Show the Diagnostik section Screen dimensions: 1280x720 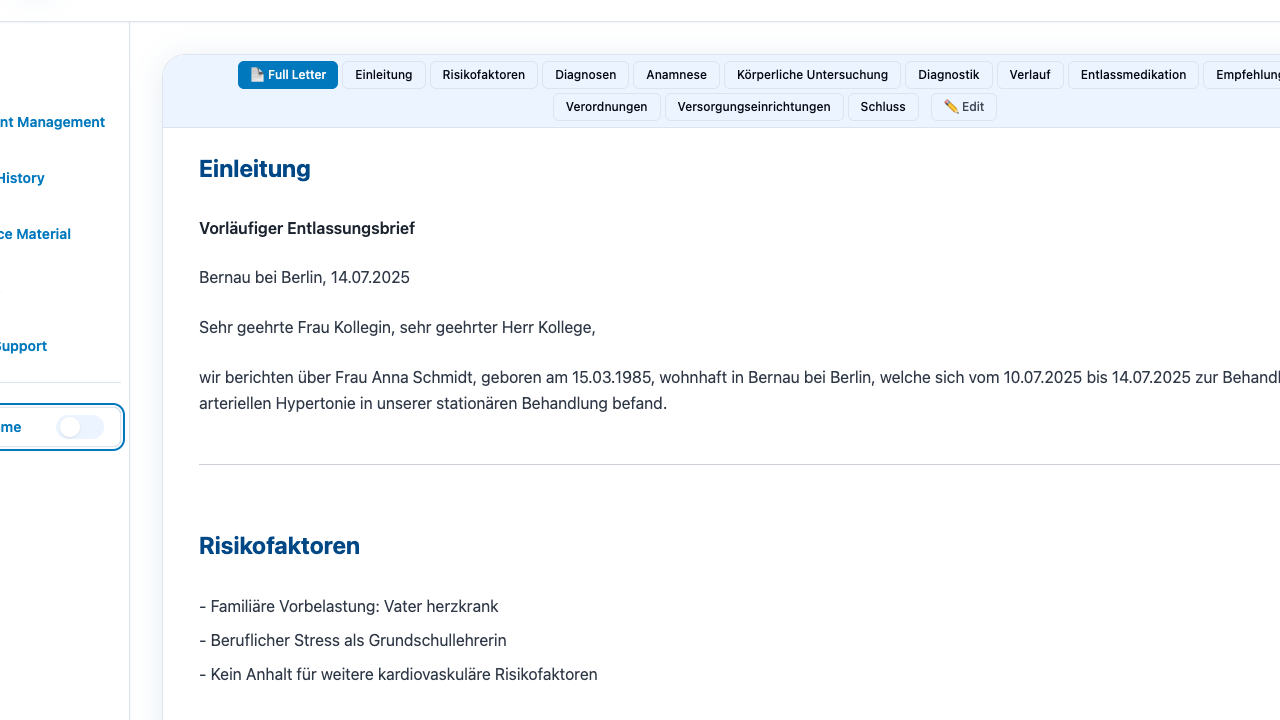click(x=948, y=75)
